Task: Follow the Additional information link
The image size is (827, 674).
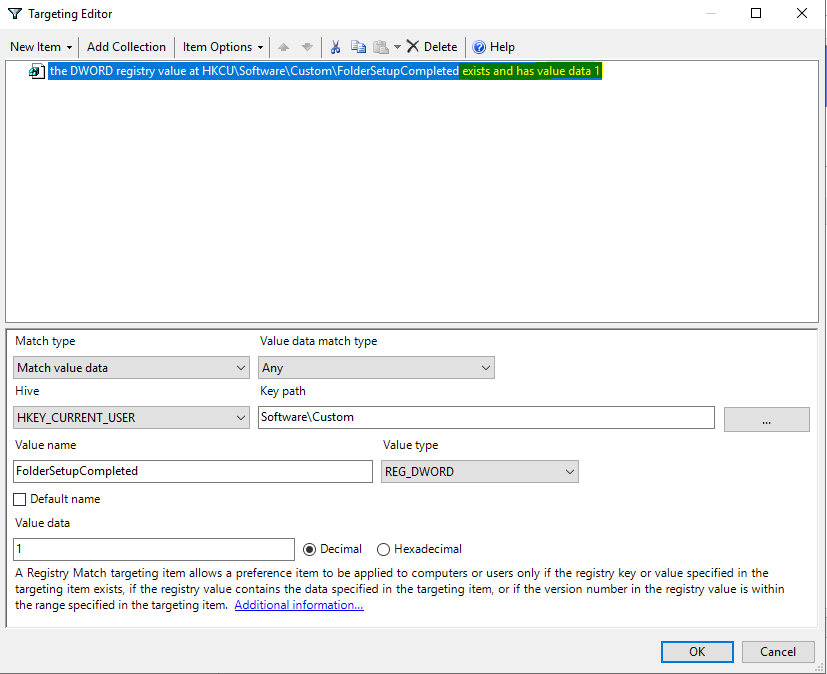Action: tap(299, 605)
